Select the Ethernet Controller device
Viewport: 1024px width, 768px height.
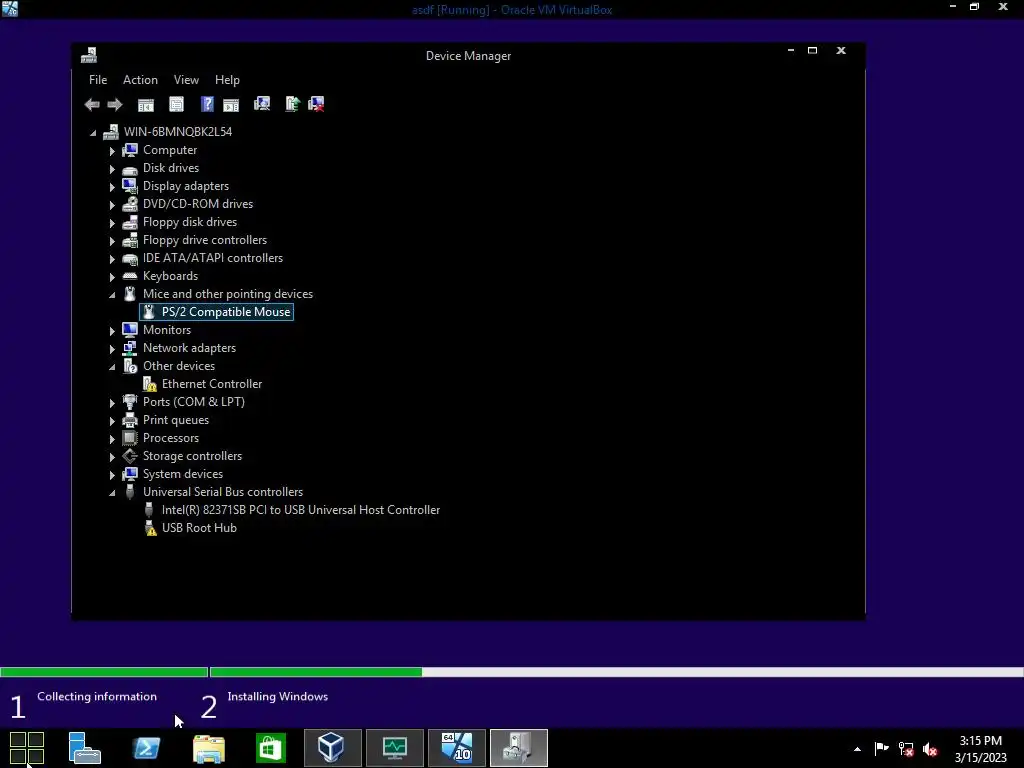point(212,384)
